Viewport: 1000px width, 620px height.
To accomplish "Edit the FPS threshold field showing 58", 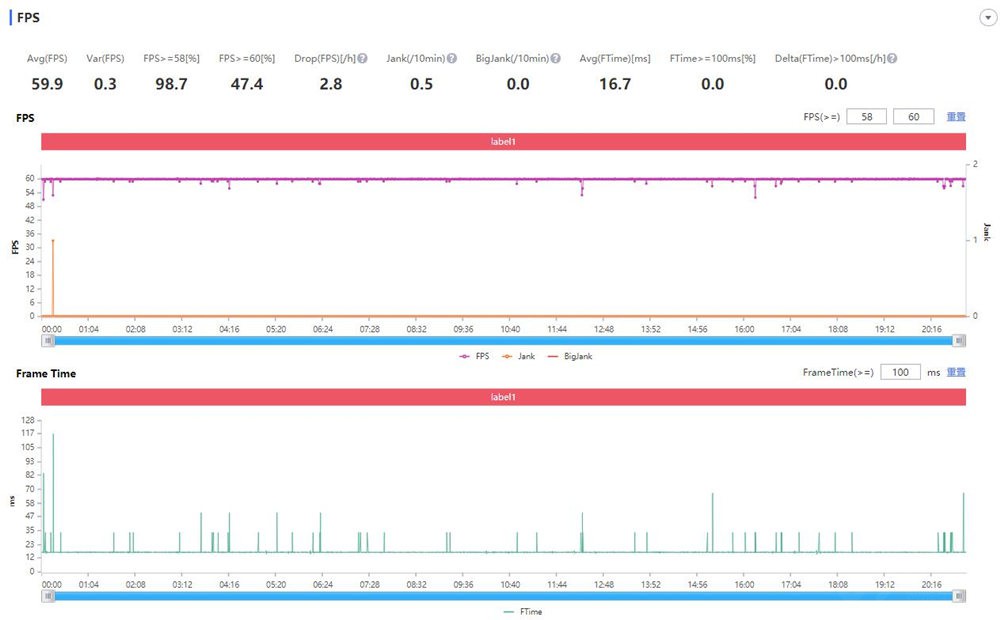I will pyautogui.click(x=866, y=117).
